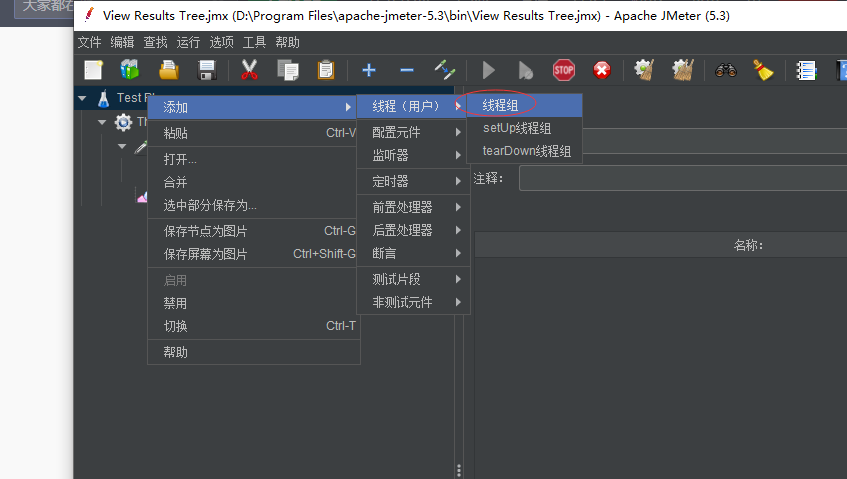Collapse all nodes with minus icon
Viewport: 847px width, 479px height.
coord(407,70)
